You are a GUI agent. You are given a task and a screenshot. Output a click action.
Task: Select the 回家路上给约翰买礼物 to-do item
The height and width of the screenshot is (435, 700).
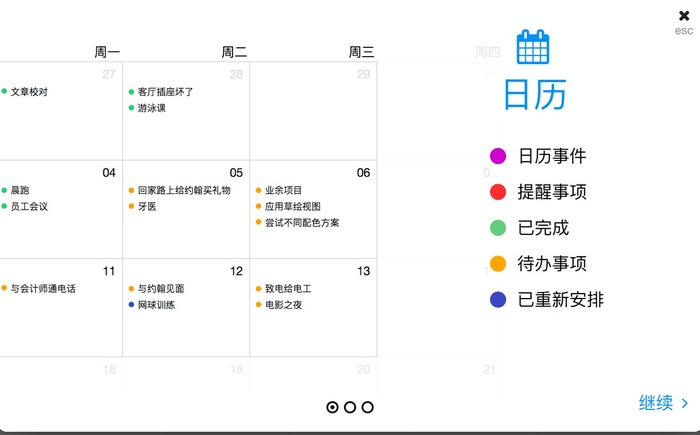click(x=183, y=190)
